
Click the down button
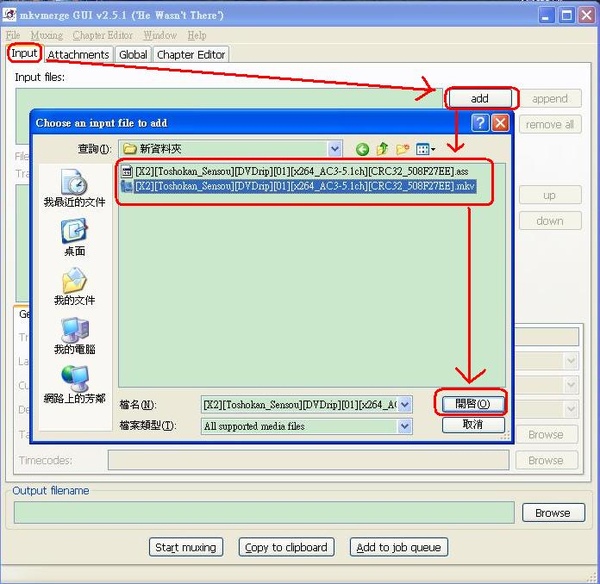point(550,221)
